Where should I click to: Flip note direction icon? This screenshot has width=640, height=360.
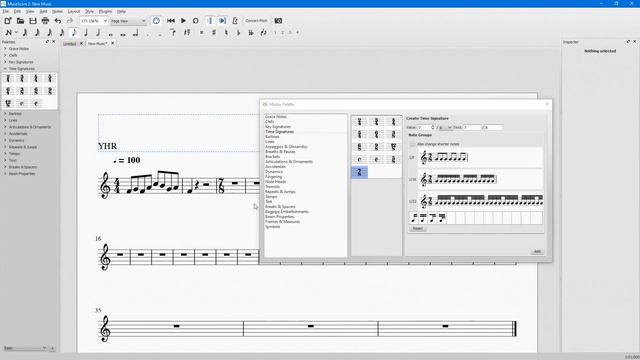(264, 33)
